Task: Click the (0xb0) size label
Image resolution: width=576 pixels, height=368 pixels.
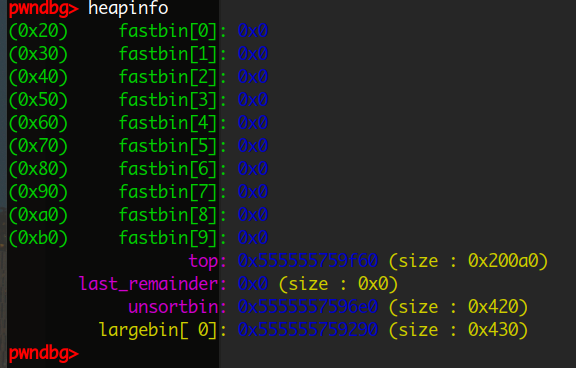Action: pos(39,238)
